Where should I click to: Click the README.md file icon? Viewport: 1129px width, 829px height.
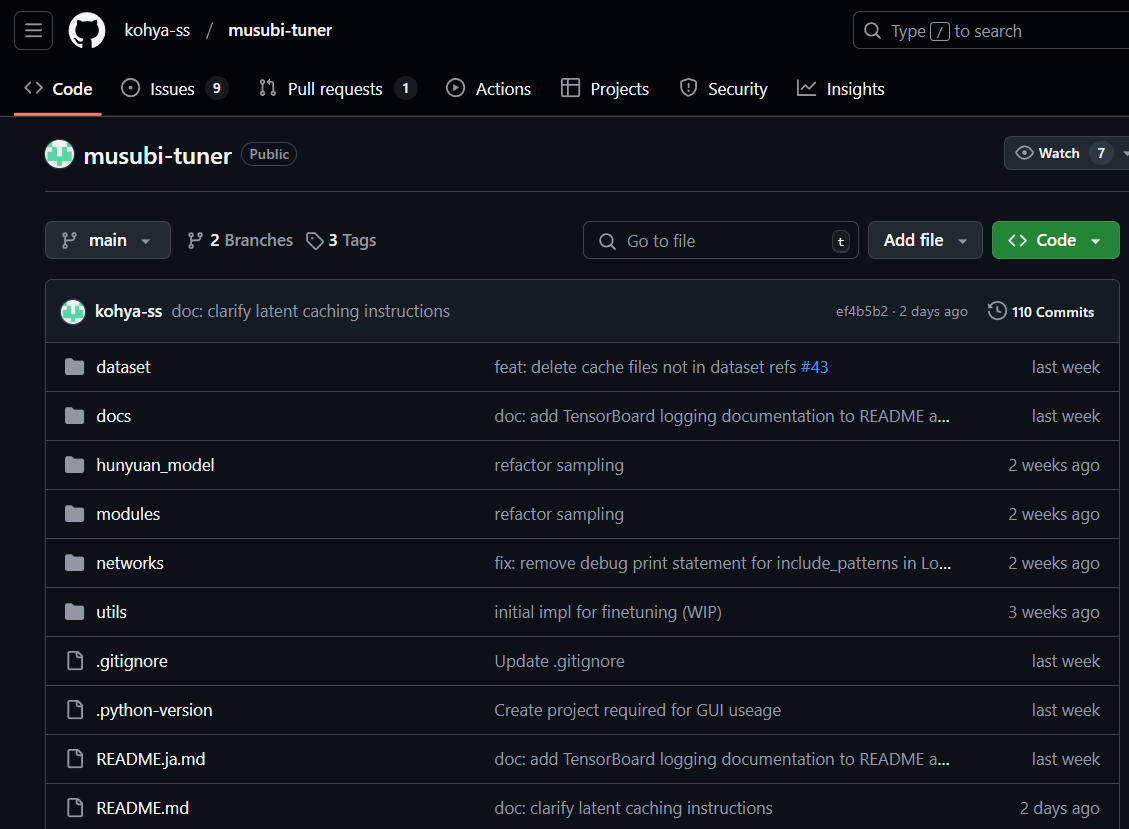pos(74,808)
